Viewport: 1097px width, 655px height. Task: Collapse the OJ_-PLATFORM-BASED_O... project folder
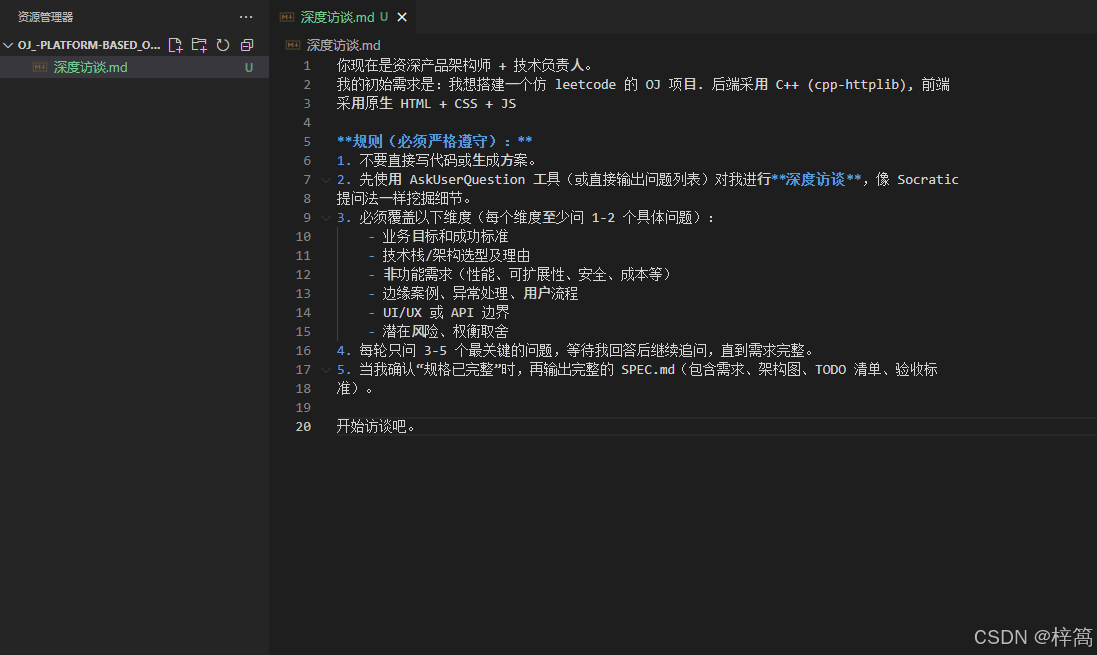8,45
